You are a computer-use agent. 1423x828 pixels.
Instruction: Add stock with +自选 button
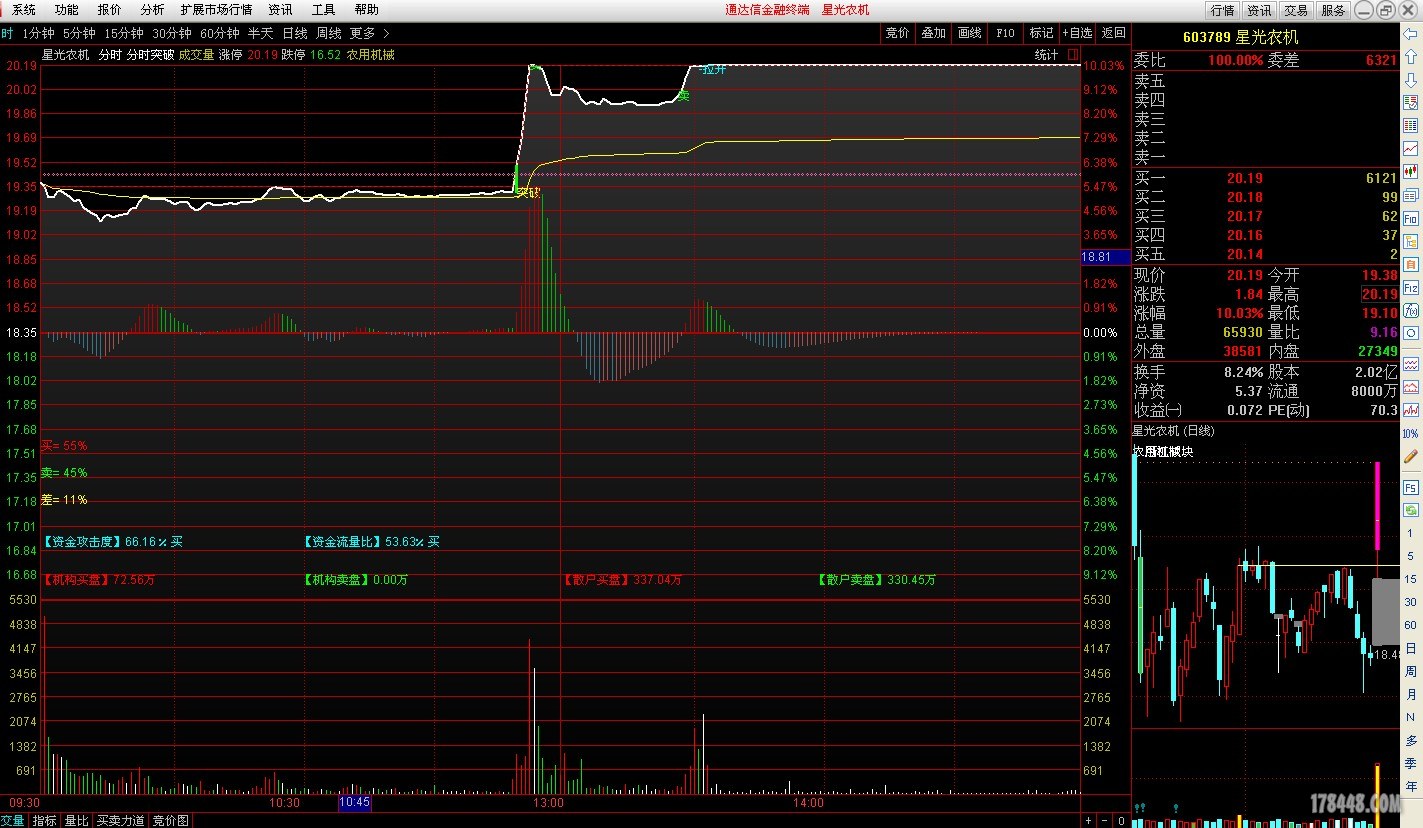pyautogui.click(x=1077, y=33)
